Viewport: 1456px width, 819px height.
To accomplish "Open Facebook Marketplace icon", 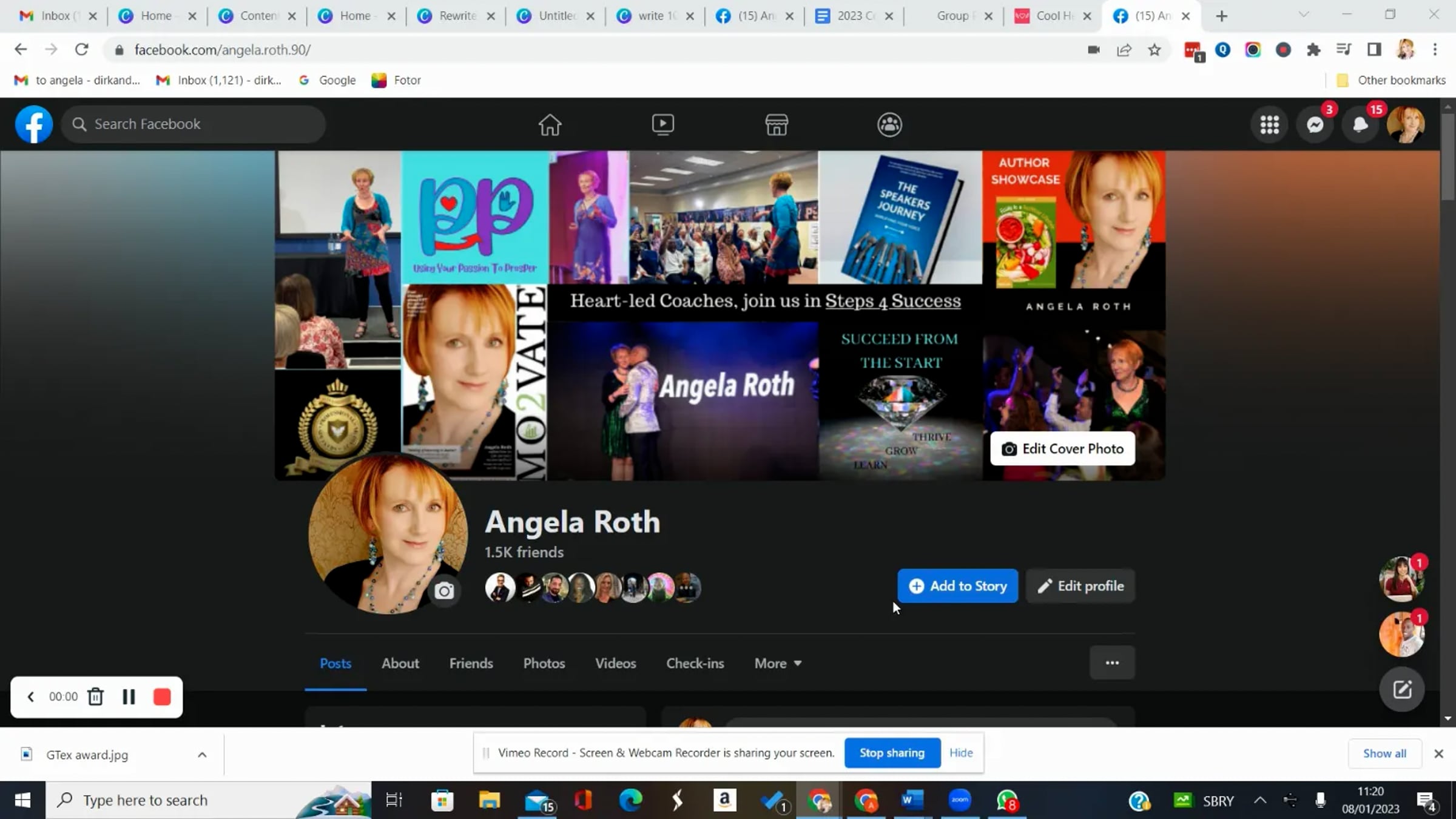I will (x=776, y=124).
